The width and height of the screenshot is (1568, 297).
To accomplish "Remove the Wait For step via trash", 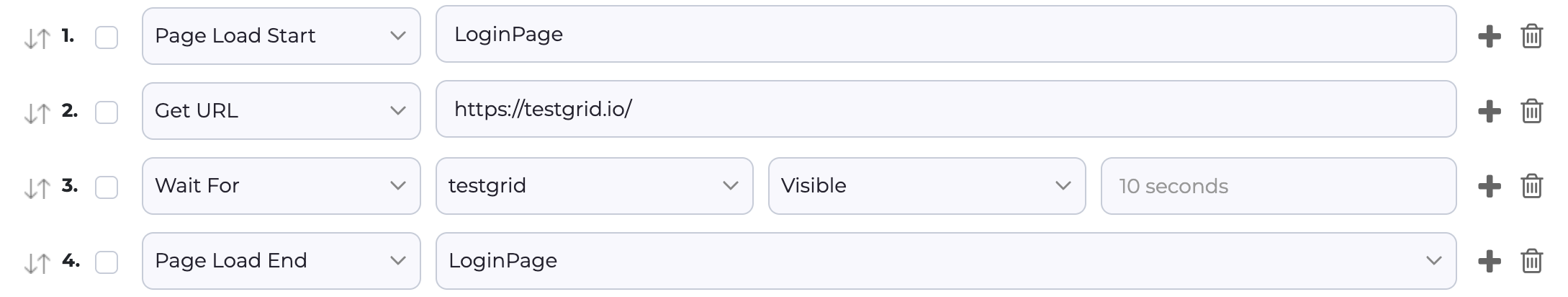I will pos(1531,186).
